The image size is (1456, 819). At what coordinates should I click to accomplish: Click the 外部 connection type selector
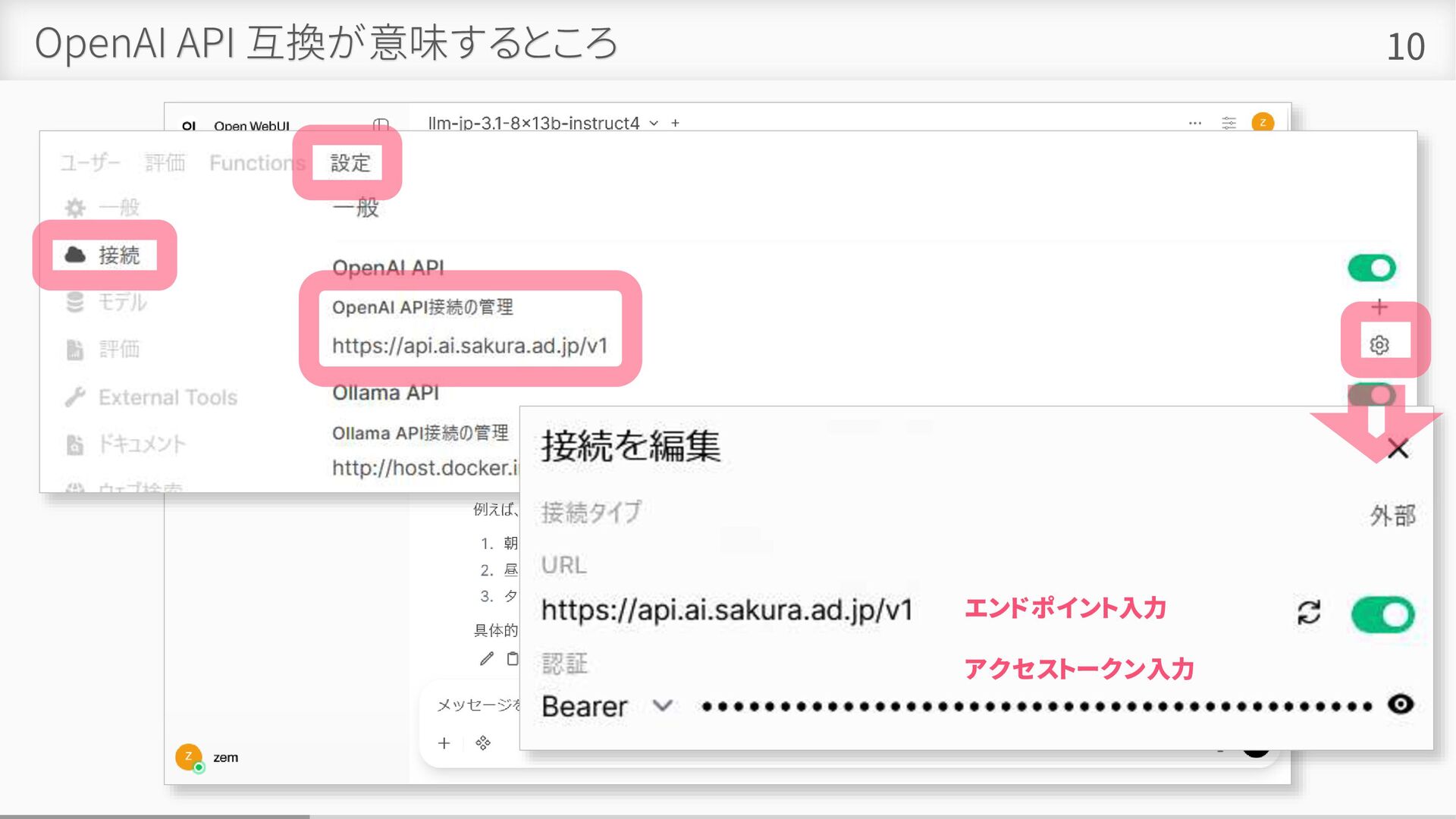coord(1392,516)
